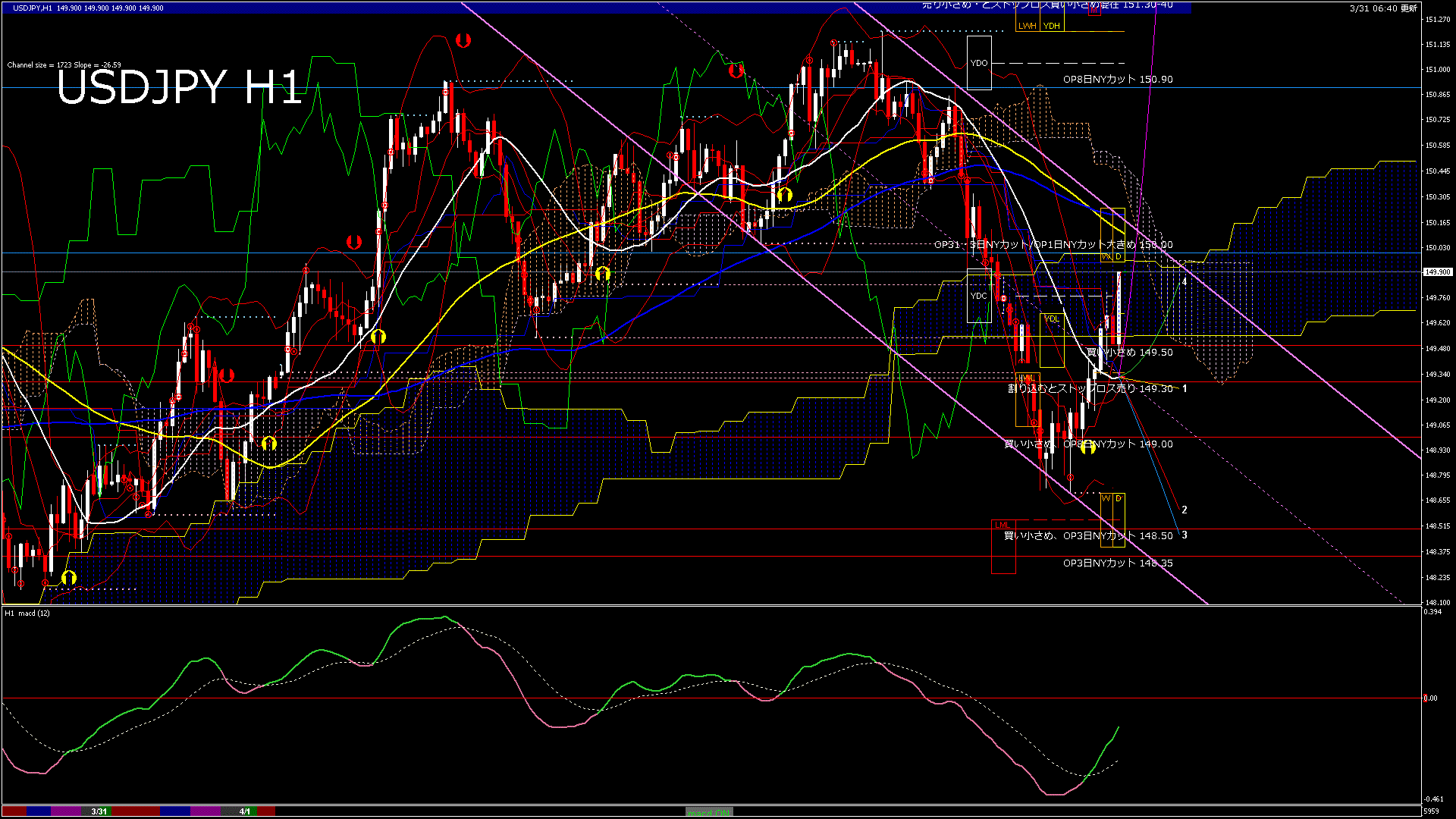Viewport: 1456px width, 819px height.
Task: Click the H1 macd (12) indicator label
Action: pos(27,613)
